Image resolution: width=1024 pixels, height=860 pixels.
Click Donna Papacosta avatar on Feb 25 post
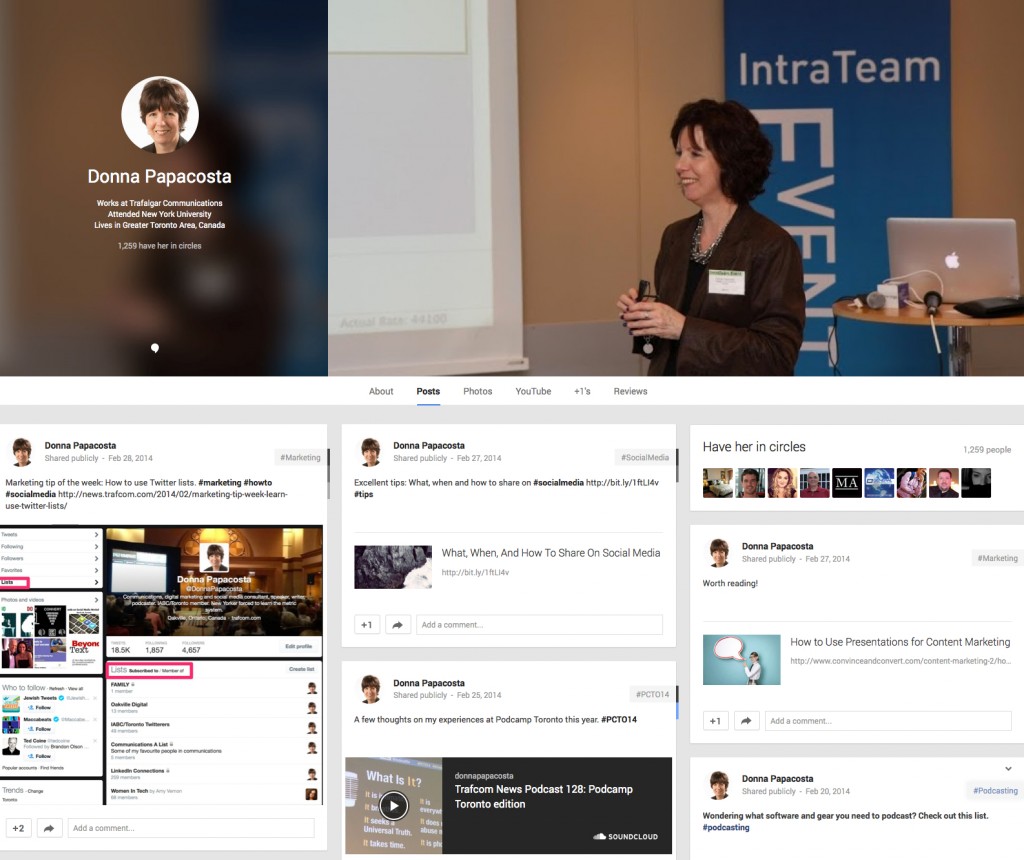click(x=370, y=689)
